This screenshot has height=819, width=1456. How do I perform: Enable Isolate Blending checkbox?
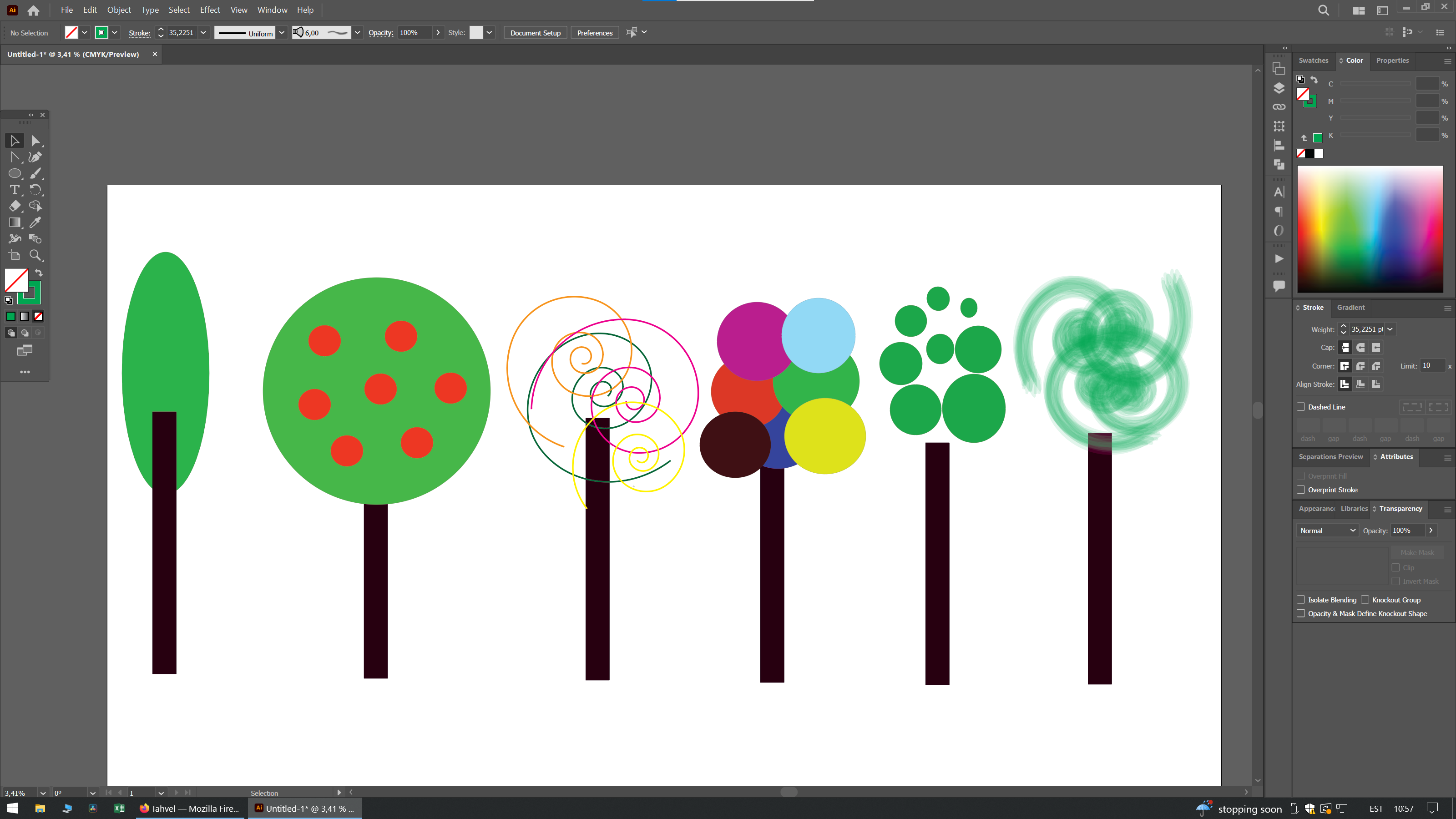(1300, 600)
